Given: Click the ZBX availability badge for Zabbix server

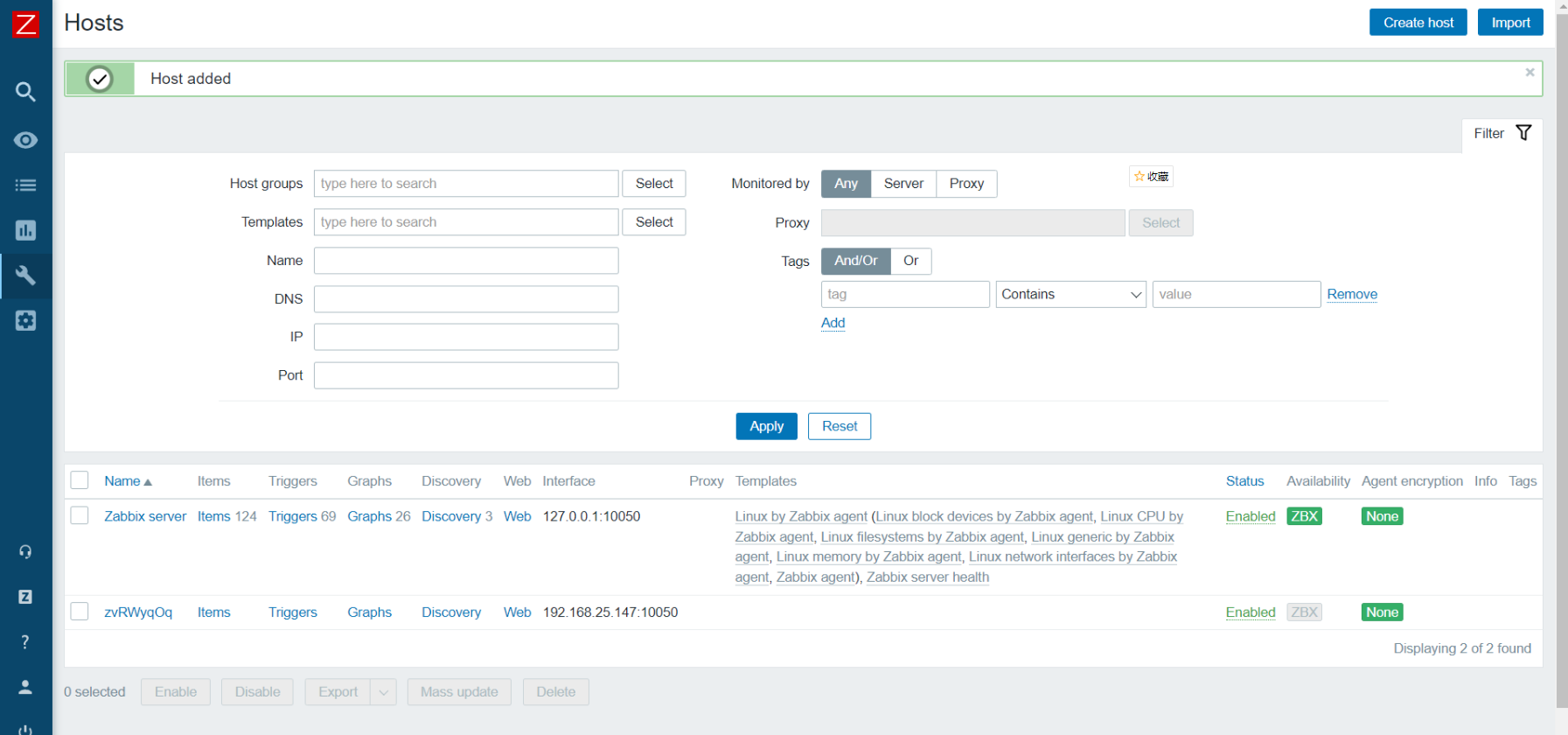Looking at the screenshot, I should 1304,516.
